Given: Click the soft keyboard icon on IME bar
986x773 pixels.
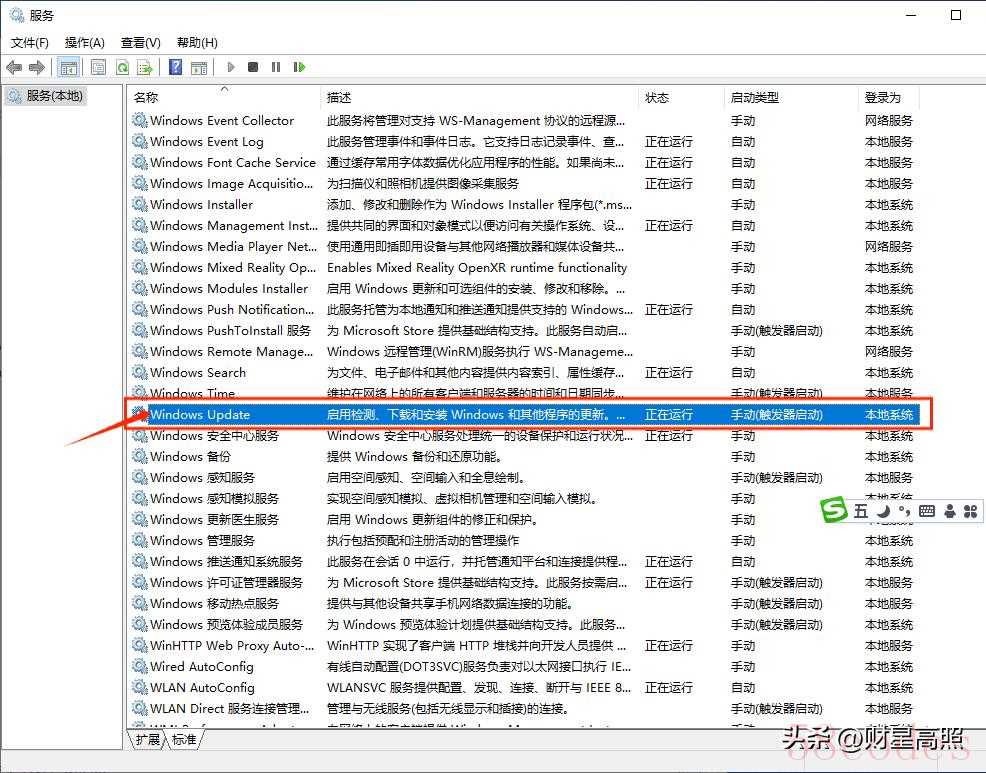Looking at the screenshot, I should pos(927,511).
